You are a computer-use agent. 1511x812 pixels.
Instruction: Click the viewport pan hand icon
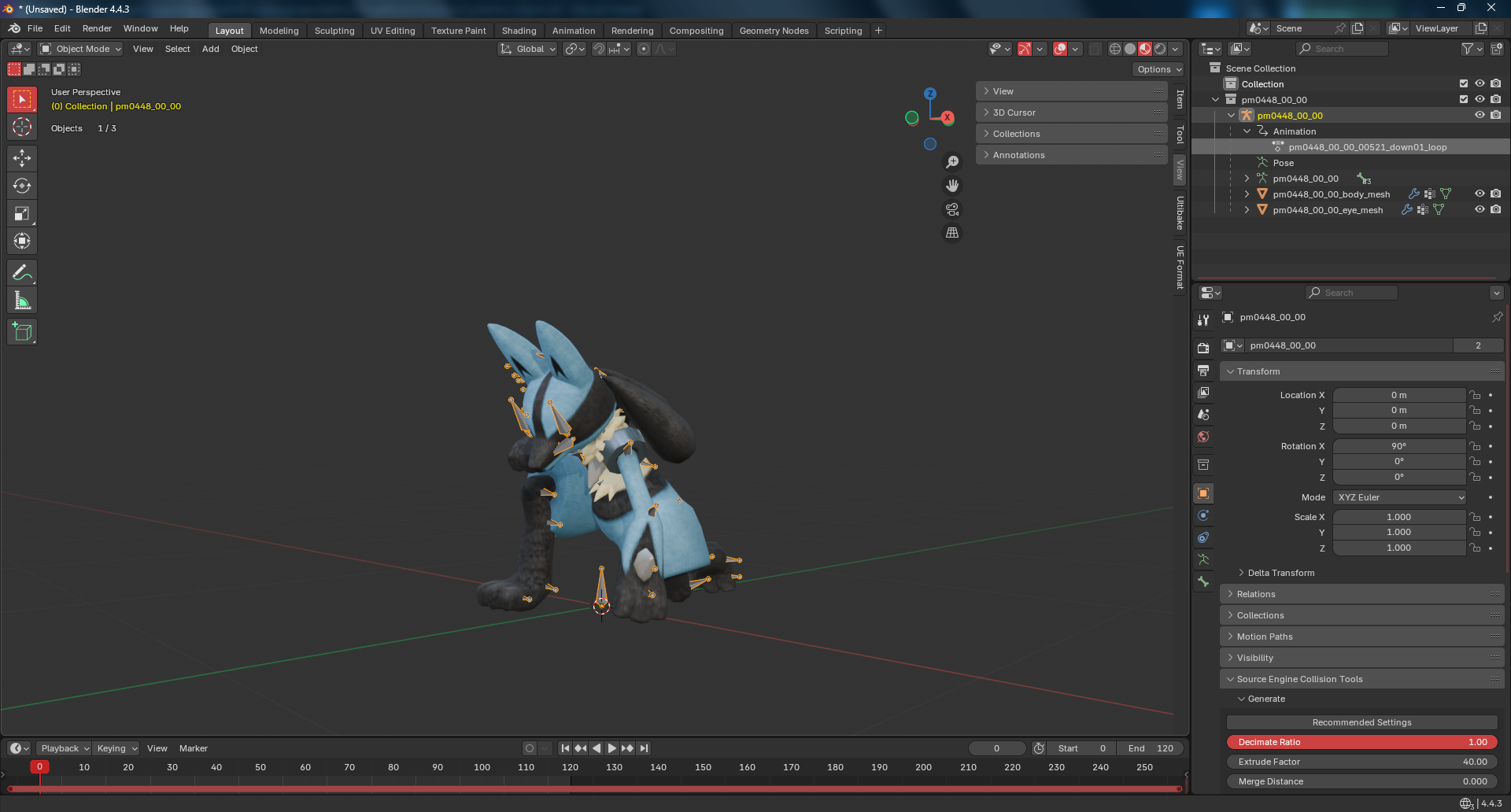click(952, 186)
